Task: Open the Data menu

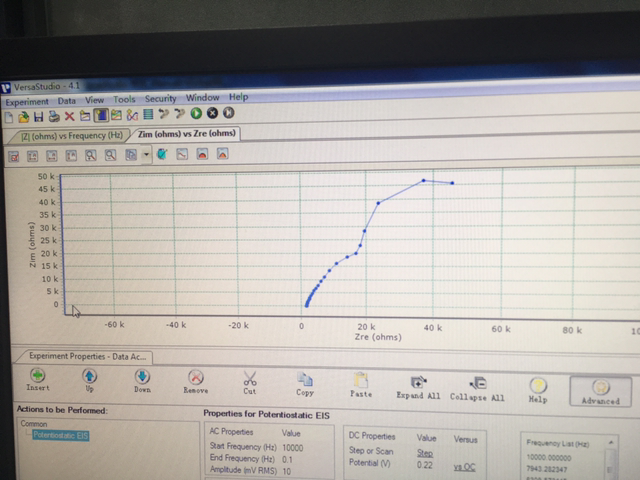Action: 67,101
